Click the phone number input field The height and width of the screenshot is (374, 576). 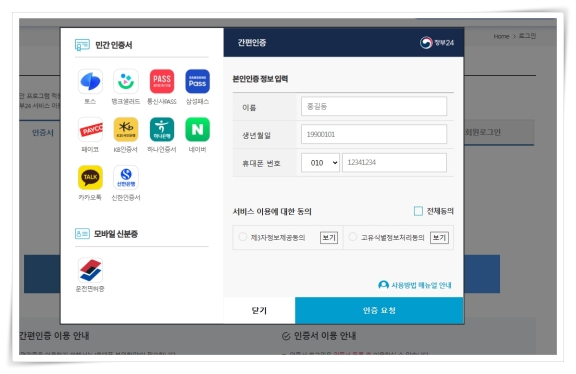395,162
